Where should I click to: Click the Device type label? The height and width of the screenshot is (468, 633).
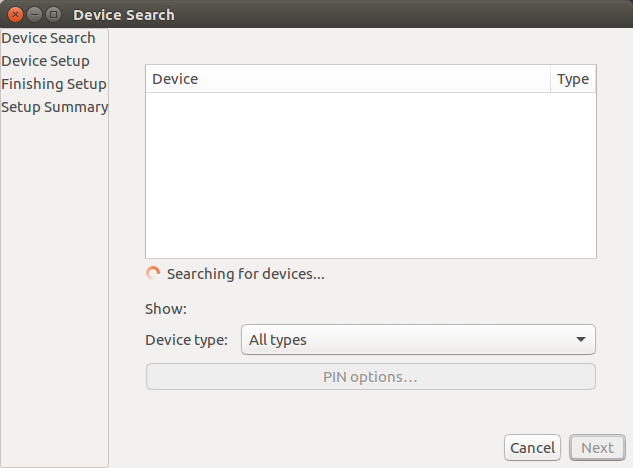pos(186,340)
